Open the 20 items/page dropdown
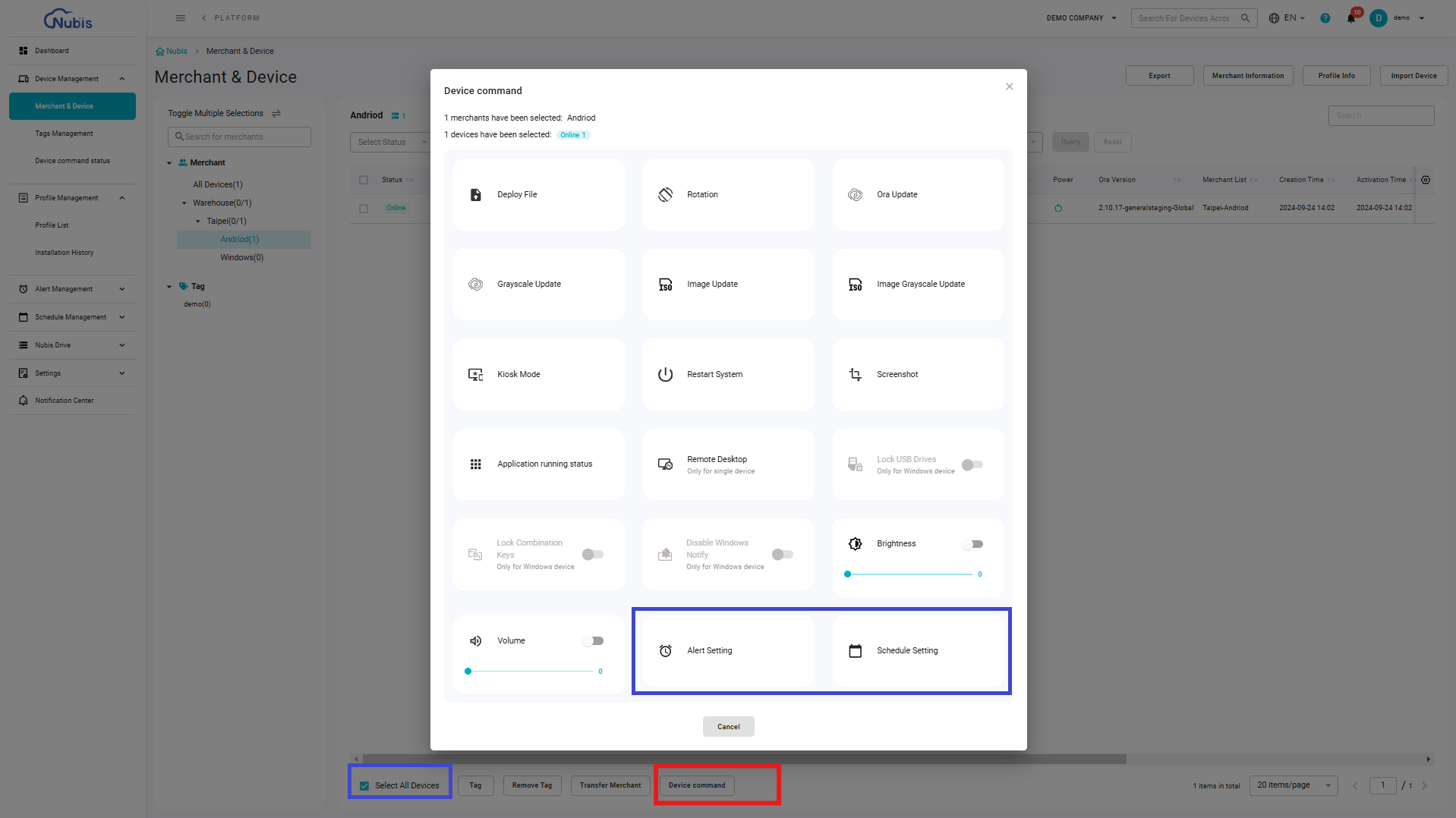This screenshot has height=818, width=1456. (x=1294, y=785)
